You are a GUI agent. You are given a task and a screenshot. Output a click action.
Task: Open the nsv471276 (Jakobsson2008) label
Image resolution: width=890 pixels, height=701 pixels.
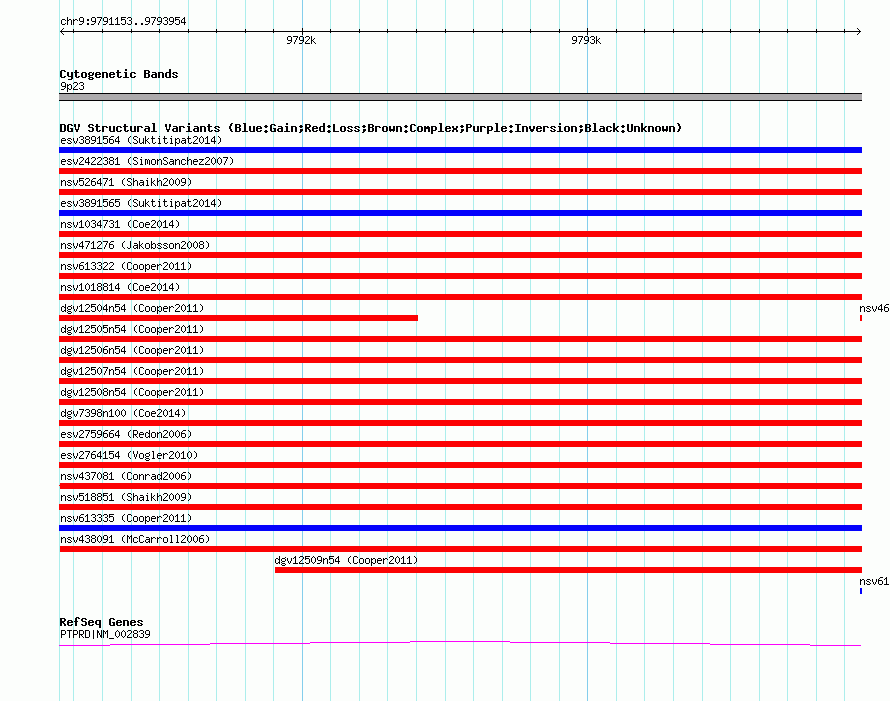point(135,245)
